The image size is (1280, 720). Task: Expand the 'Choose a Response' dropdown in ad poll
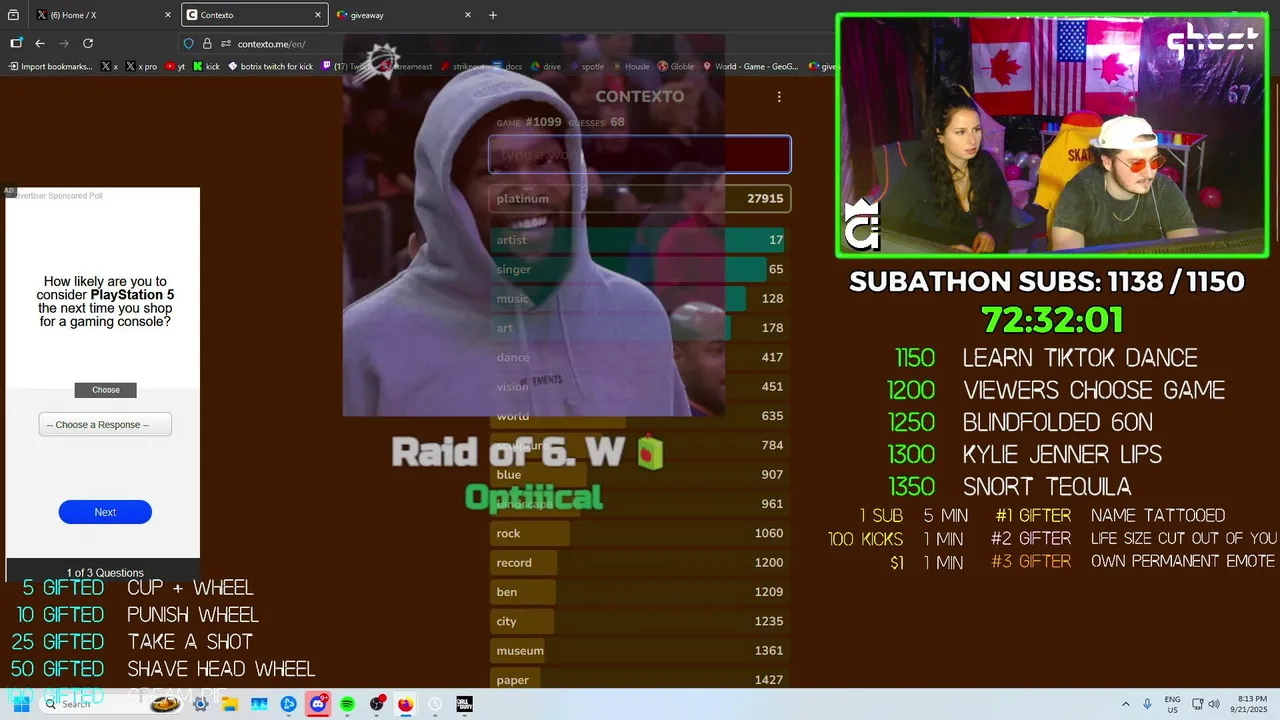105,424
